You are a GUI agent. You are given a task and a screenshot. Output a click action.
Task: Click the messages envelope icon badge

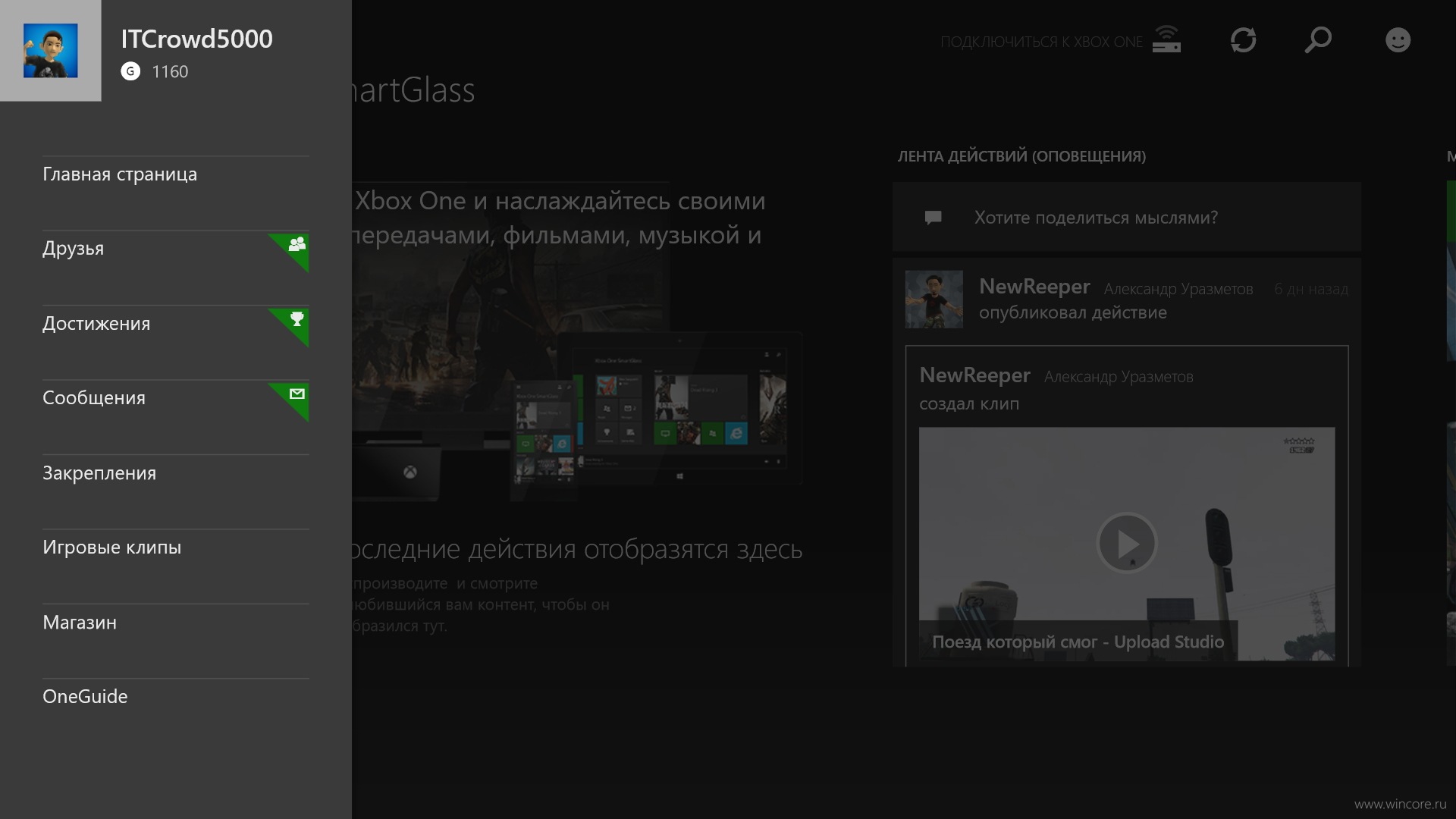point(297,394)
